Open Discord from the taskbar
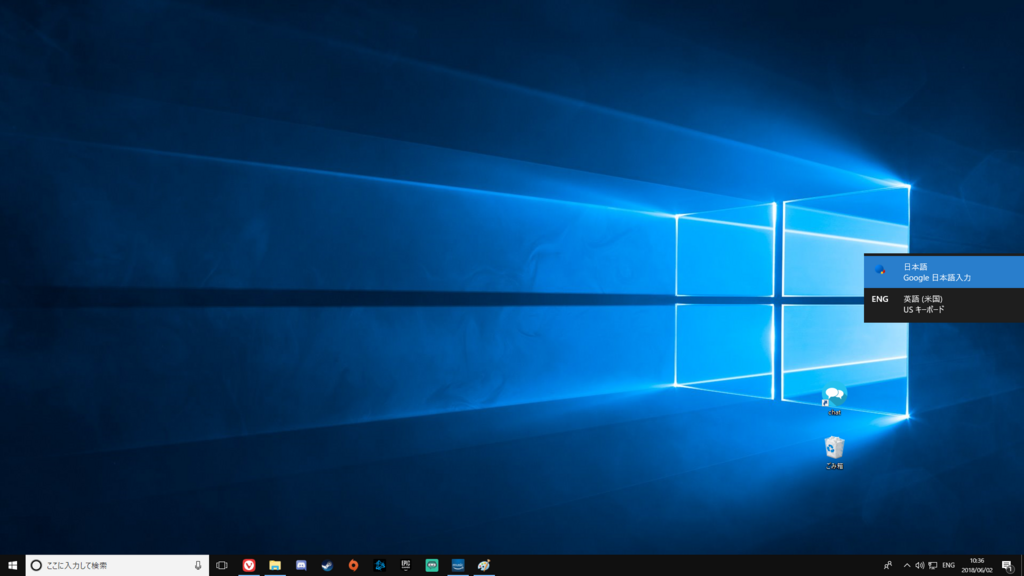Image resolution: width=1024 pixels, height=576 pixels. (x=301, y=565)
